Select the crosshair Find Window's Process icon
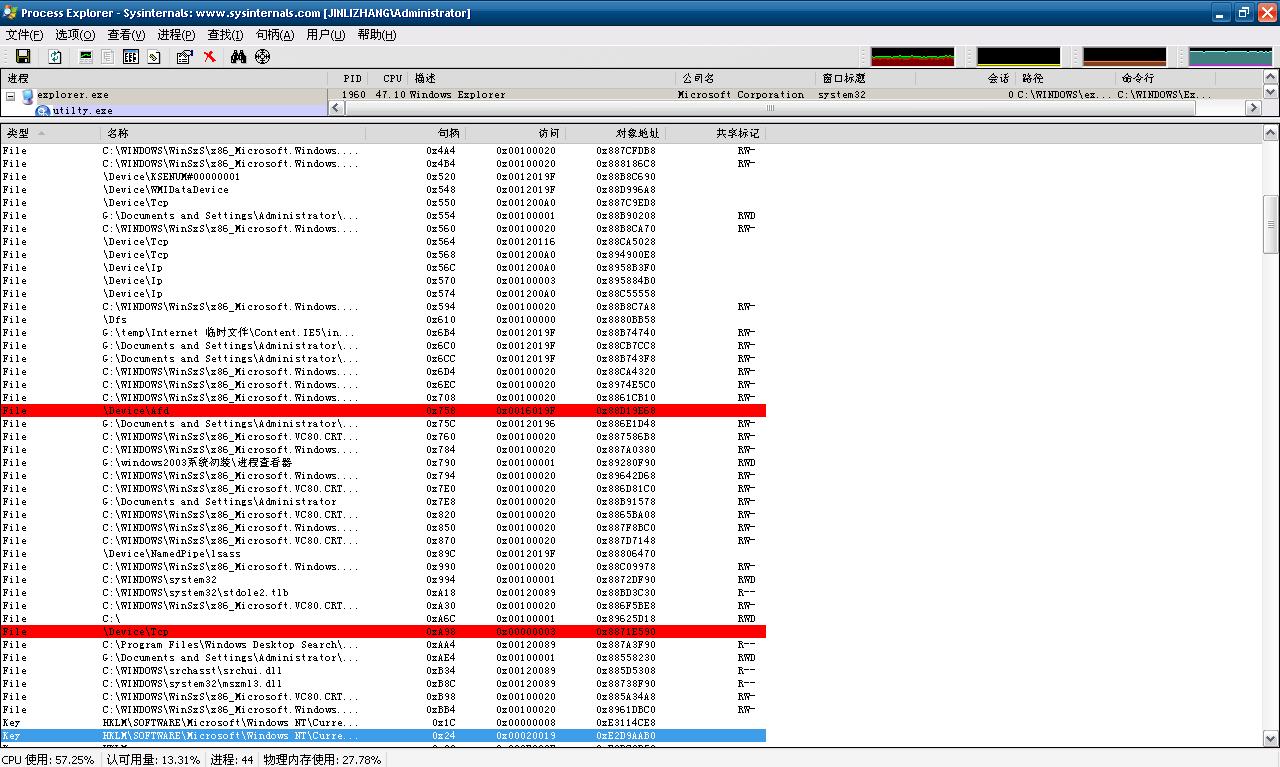1280x767 pixels. tap(262, 57)
